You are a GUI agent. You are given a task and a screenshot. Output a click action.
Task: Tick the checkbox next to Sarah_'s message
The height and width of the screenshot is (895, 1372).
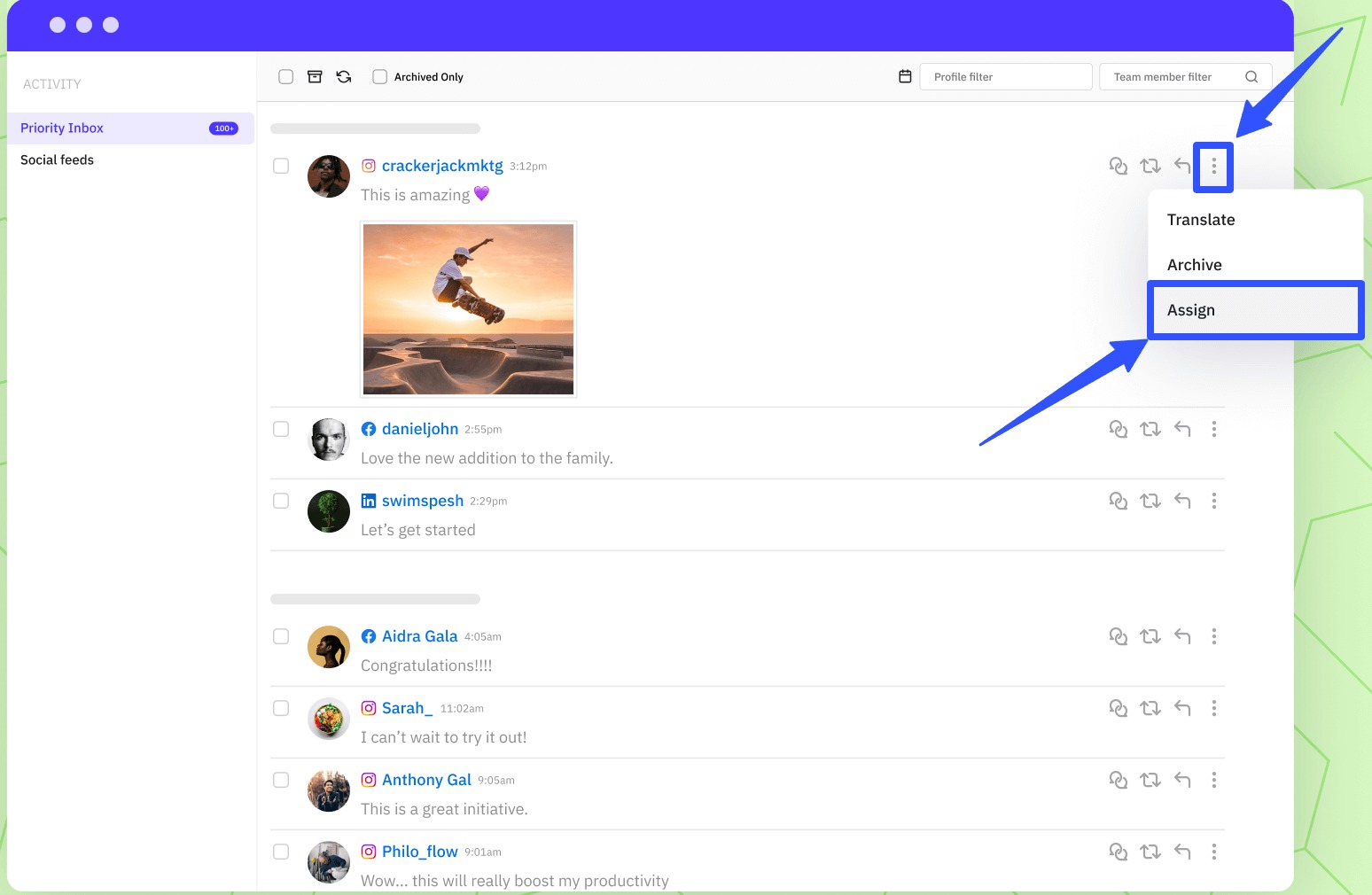click(x=281, y=708)
